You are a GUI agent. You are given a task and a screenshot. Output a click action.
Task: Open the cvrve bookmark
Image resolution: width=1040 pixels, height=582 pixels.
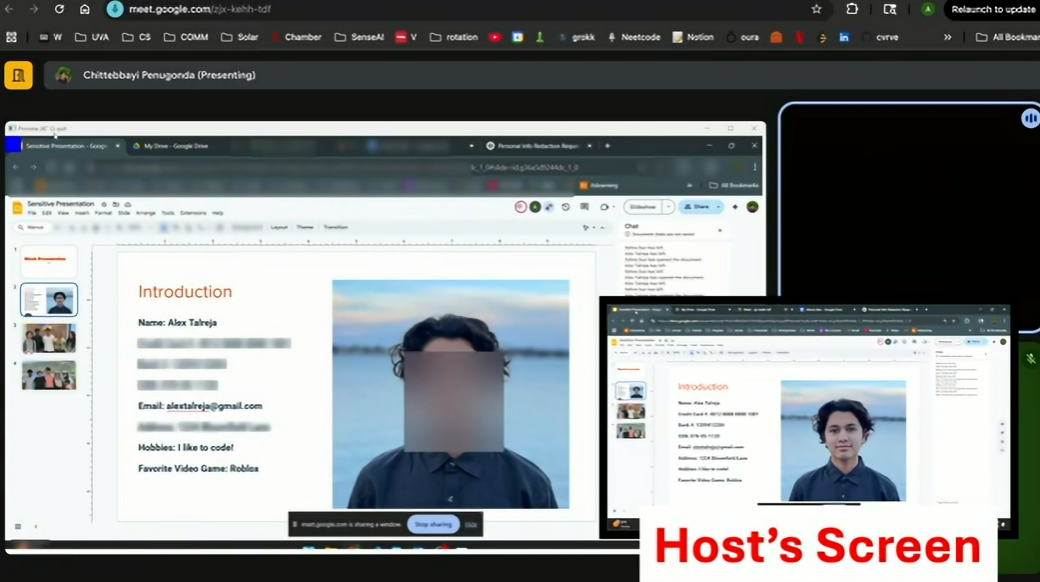pyautogui.click(x=880, y=37)
